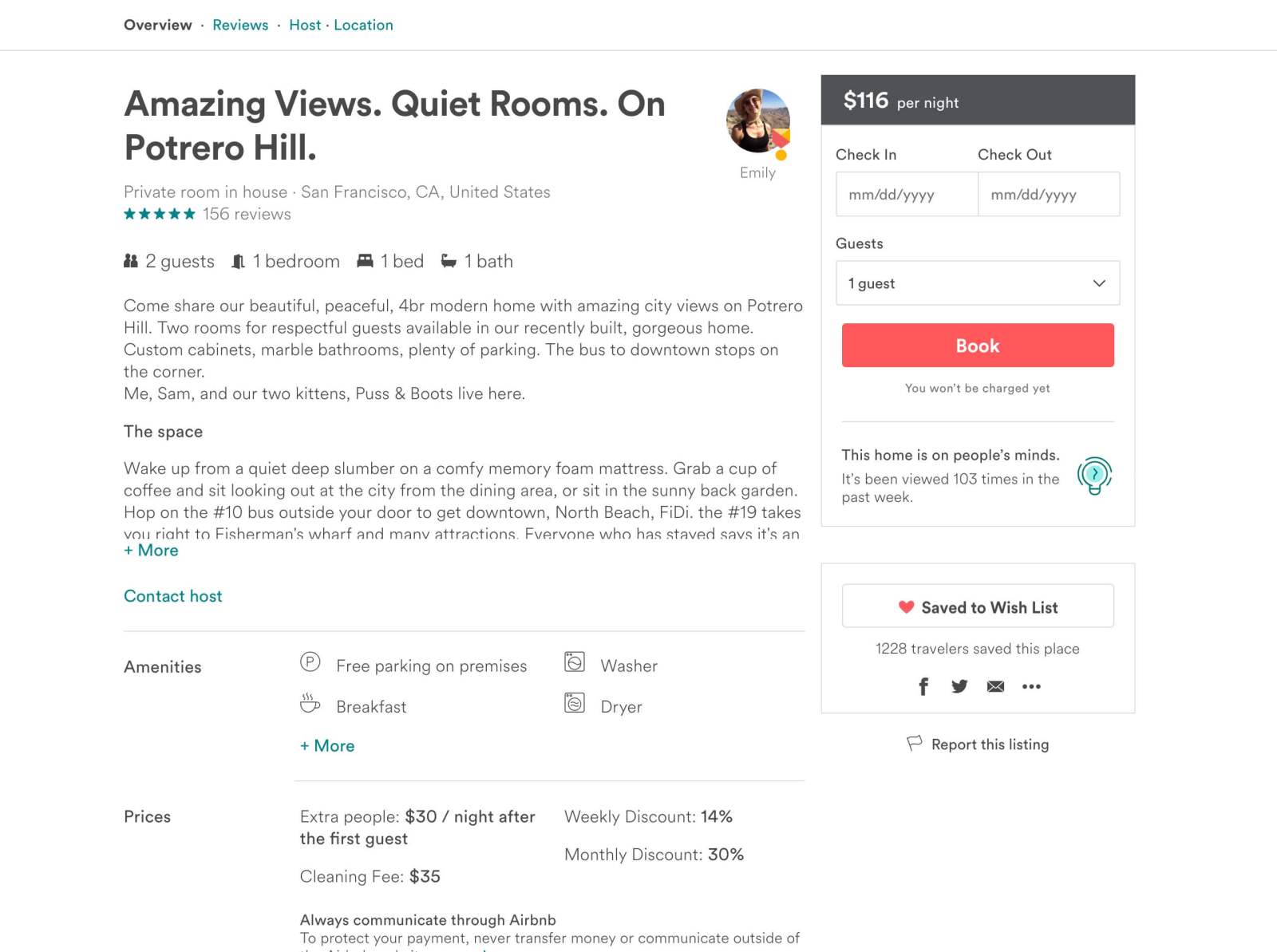Click the flag icon next to Report this listing

pyautogui.click(x=913, y=743)
